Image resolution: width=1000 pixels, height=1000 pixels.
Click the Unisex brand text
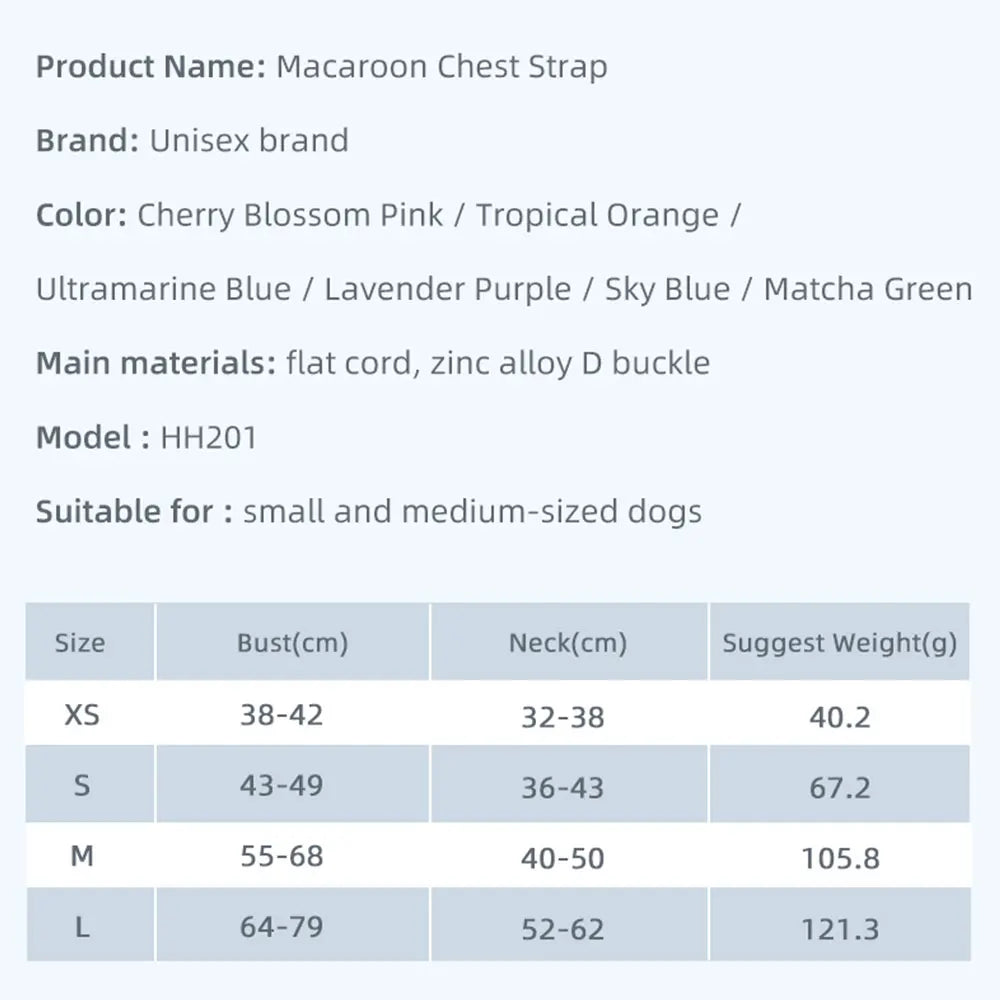[249, 141]
